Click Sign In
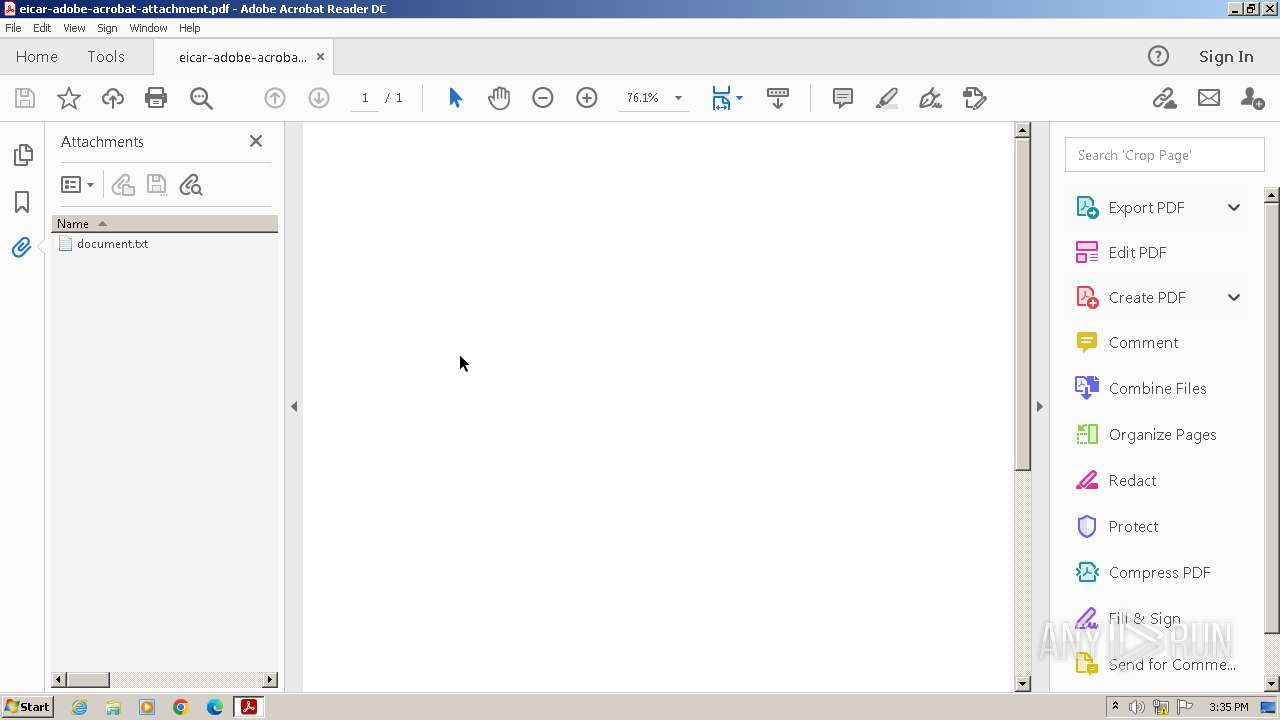 point(1226,57)
